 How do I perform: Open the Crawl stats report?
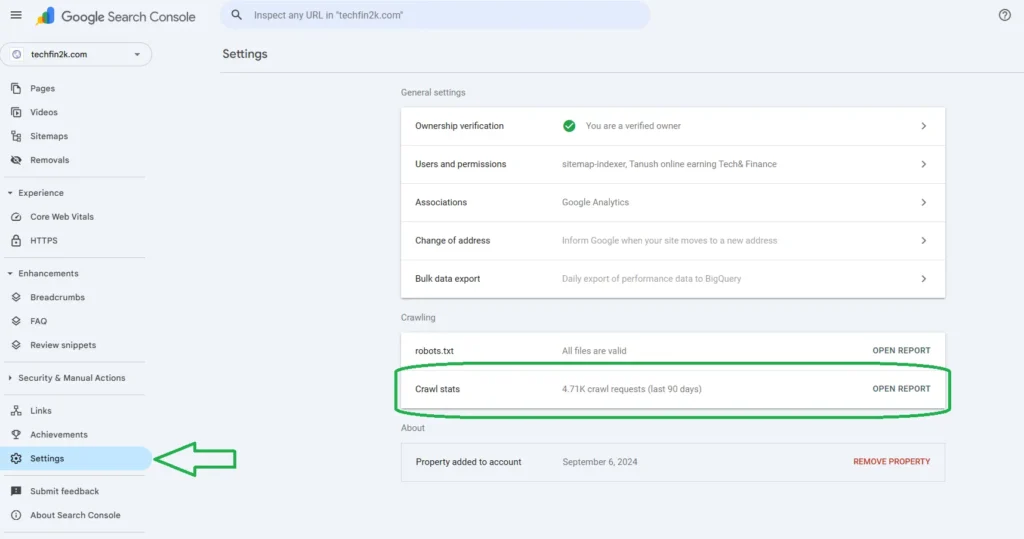coord(901,389)
